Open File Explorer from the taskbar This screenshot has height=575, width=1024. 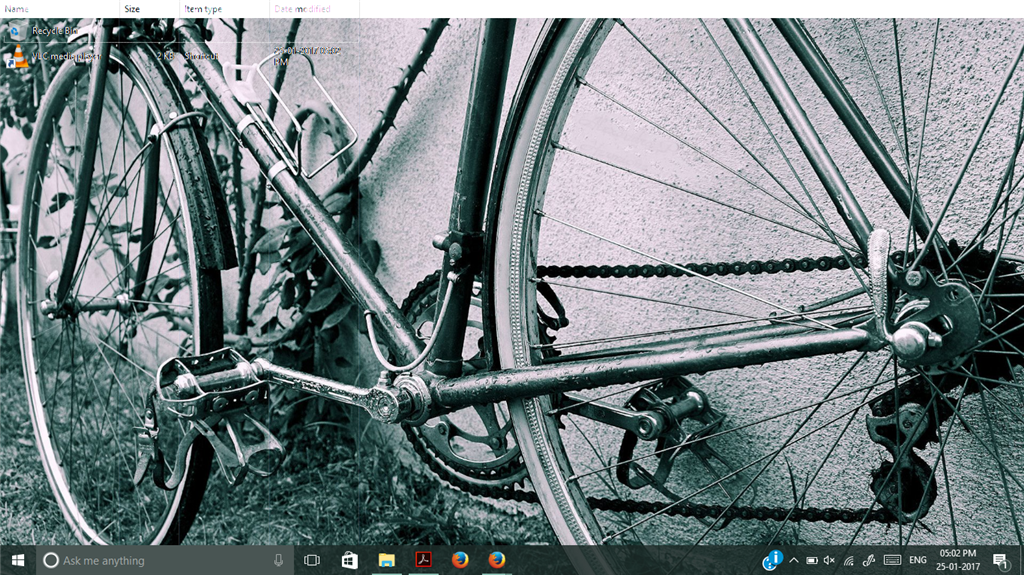point(387,561)
